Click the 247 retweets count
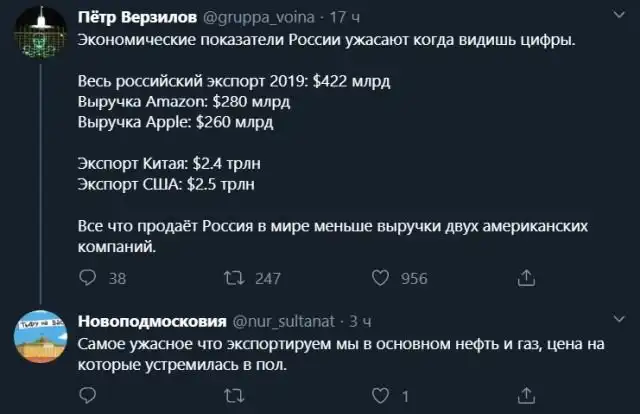The image size is (640, 414). click(x=267, y=279)
